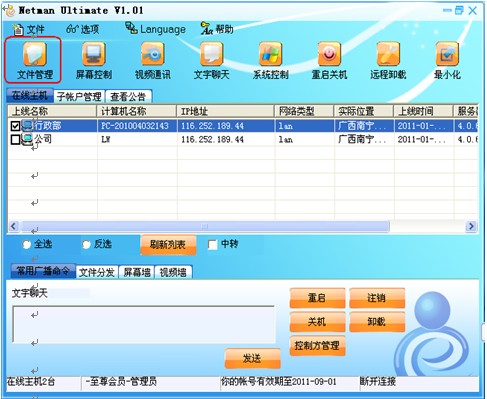Click the 关机 shutdown button
The height and width of the screenshot is (399, 487).
tap(317, 322)
